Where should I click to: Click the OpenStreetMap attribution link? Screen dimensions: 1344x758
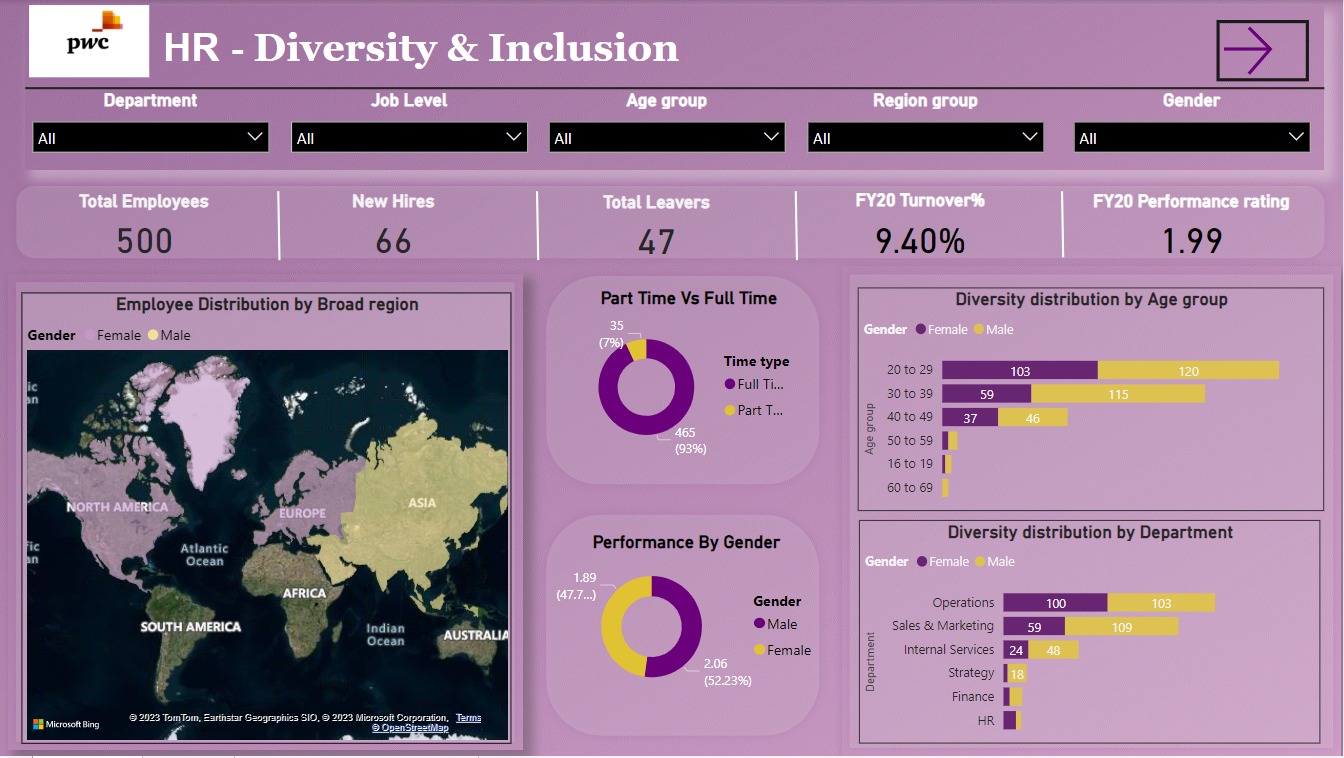410,728
